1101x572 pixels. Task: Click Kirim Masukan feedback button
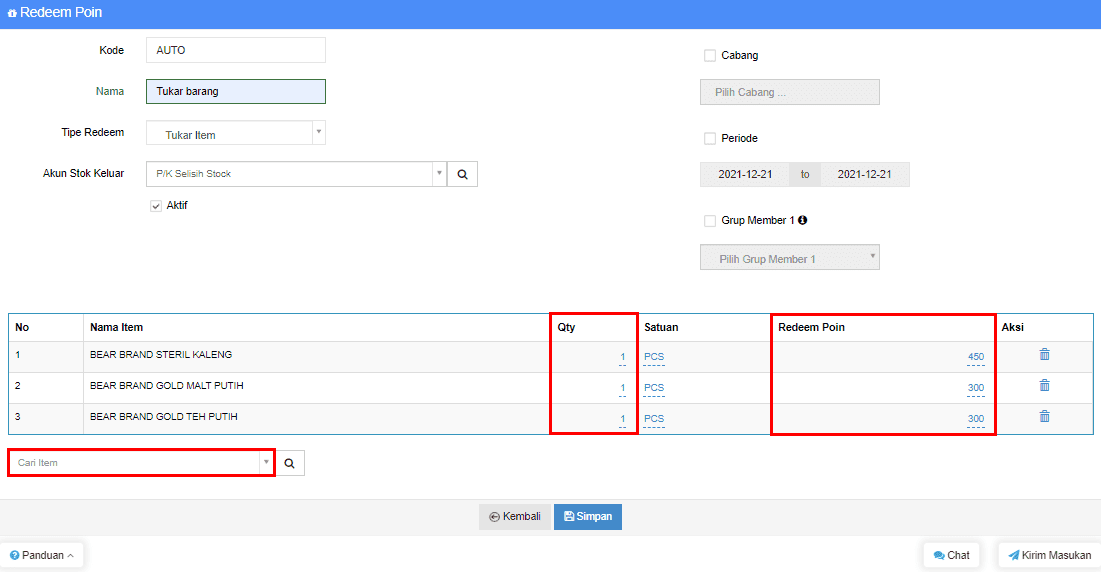1050,555
